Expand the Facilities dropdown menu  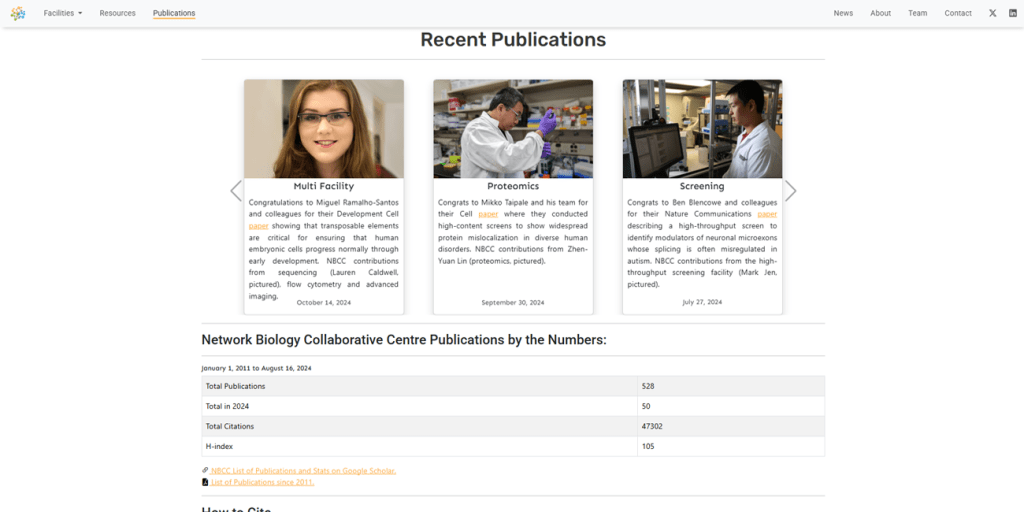(63, 13)
